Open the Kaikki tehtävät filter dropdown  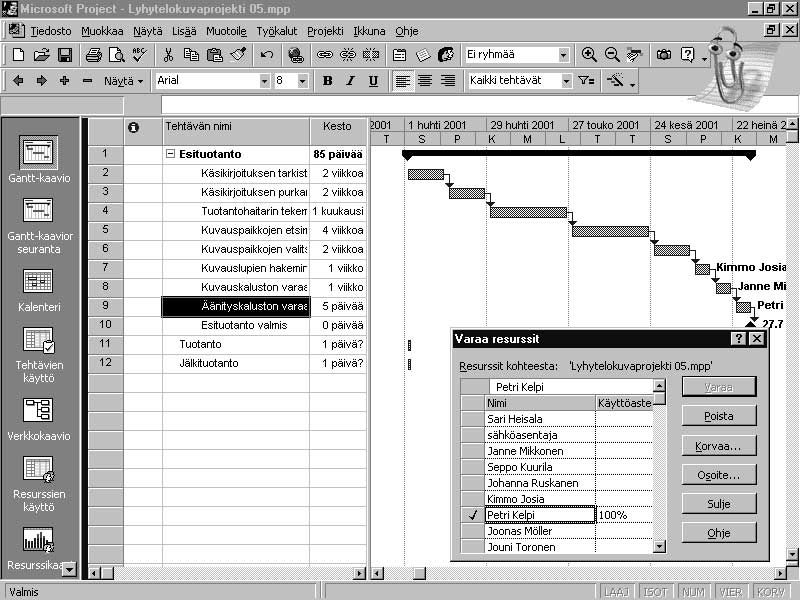point(566,81)
